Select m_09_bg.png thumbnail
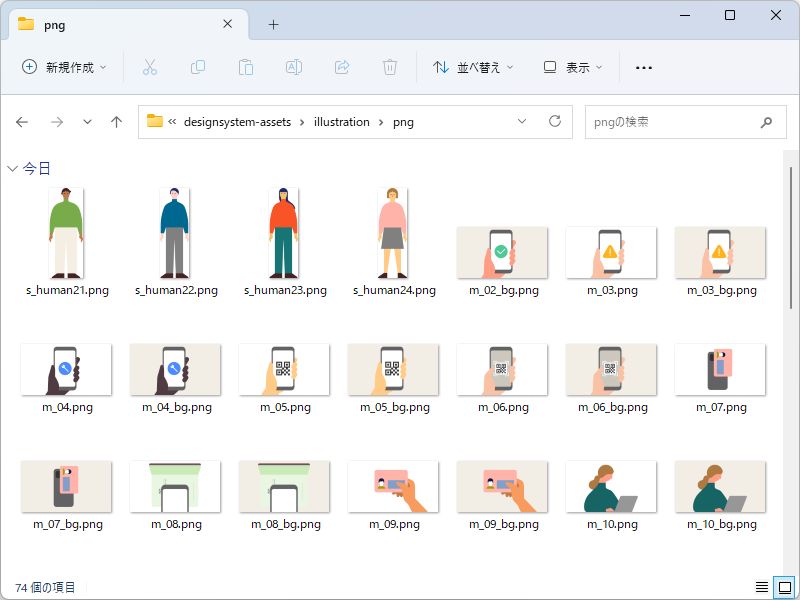The height and width of the screenshot is (600, 800). [x=502, y=486]
